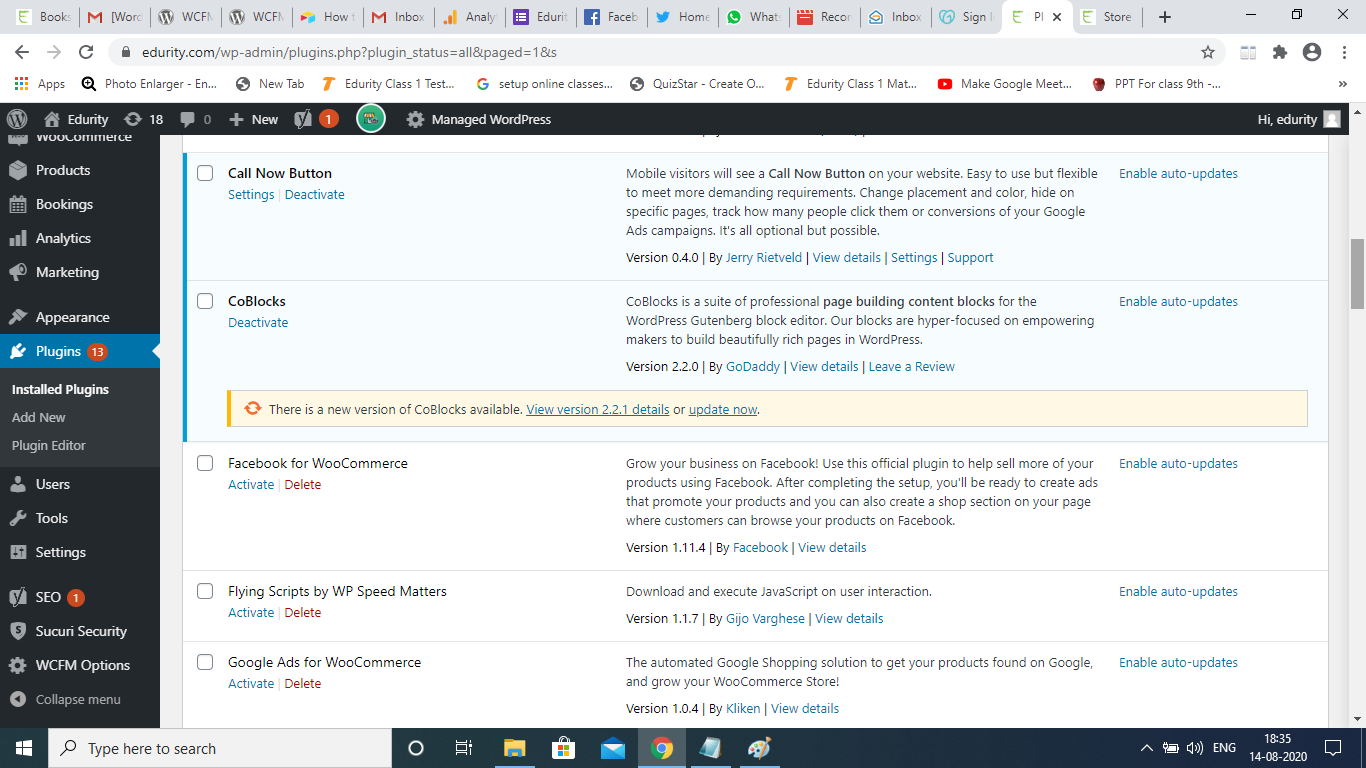Image resolution: width=1366 pixels, height=768 pixels.
Task: Tick the Google Ads for WooCommerce checkbox
Action: tap(205, 662)
